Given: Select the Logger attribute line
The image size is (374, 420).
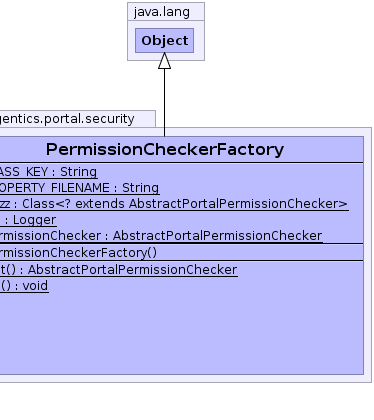Looking at the screenshot, I should tap(28, 220).
